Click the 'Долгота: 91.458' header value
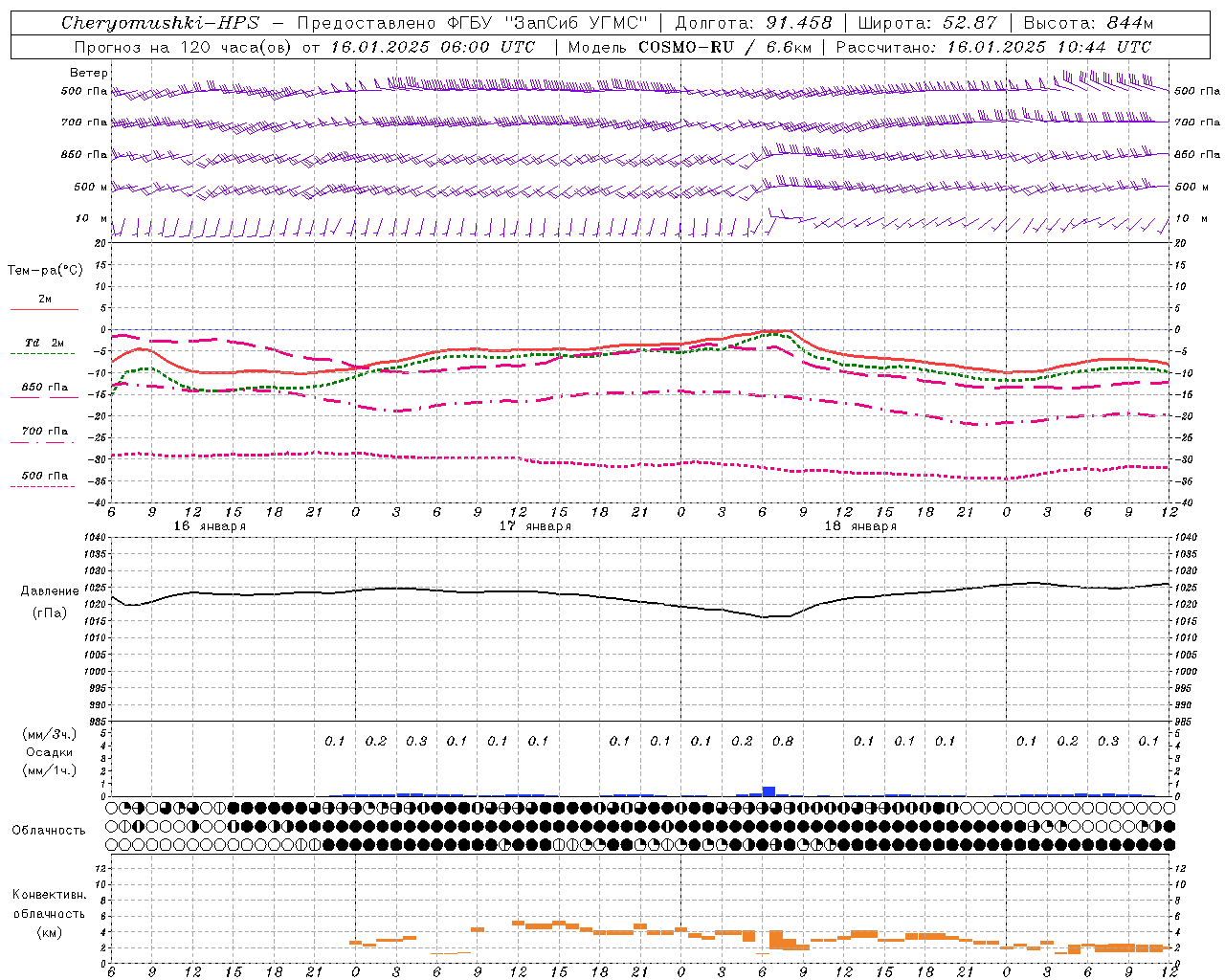This screenshot has height=980, width=1225. pos(753,23)
